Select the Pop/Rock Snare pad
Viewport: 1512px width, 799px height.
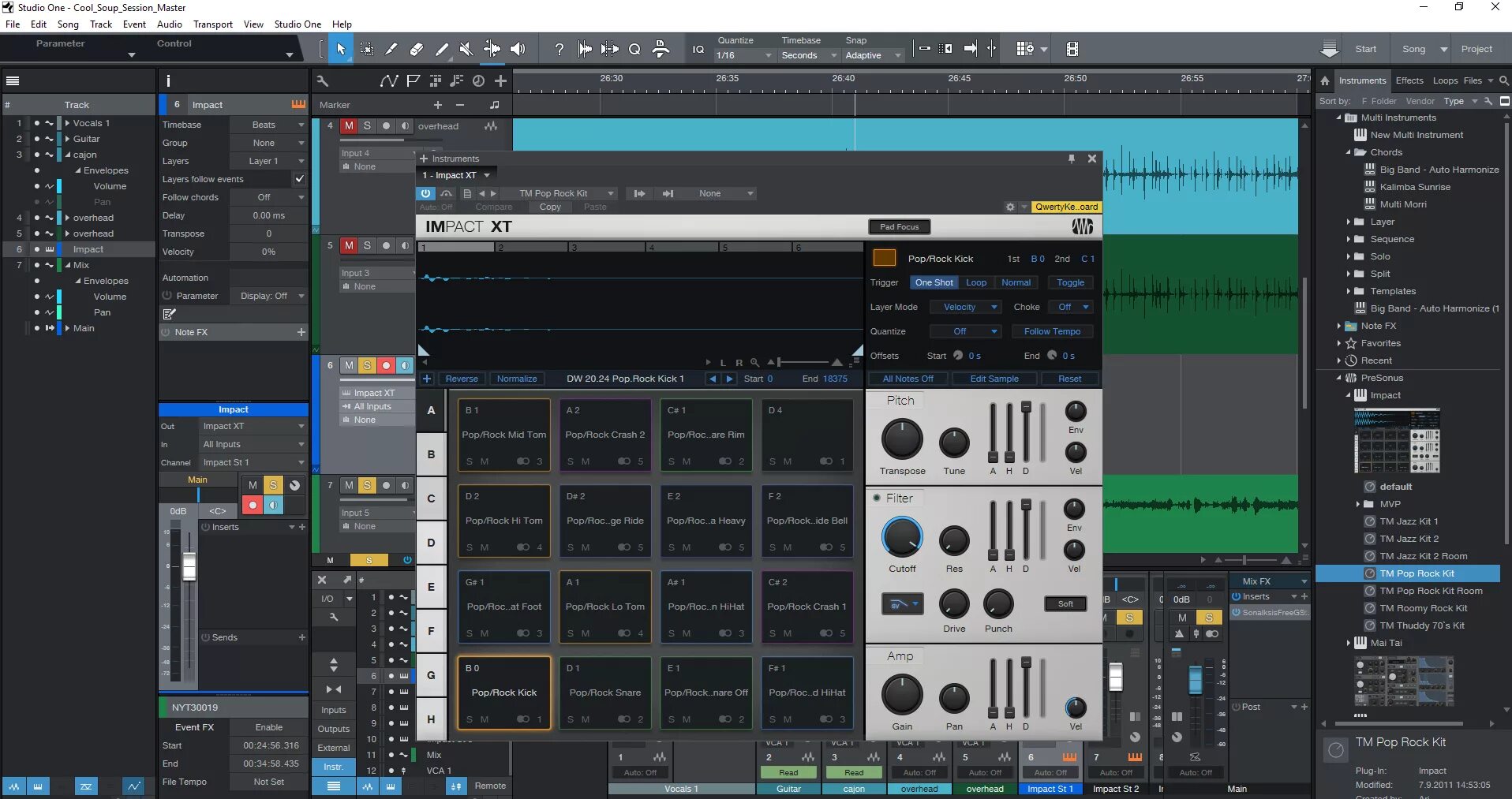click(x=605, y=693)
